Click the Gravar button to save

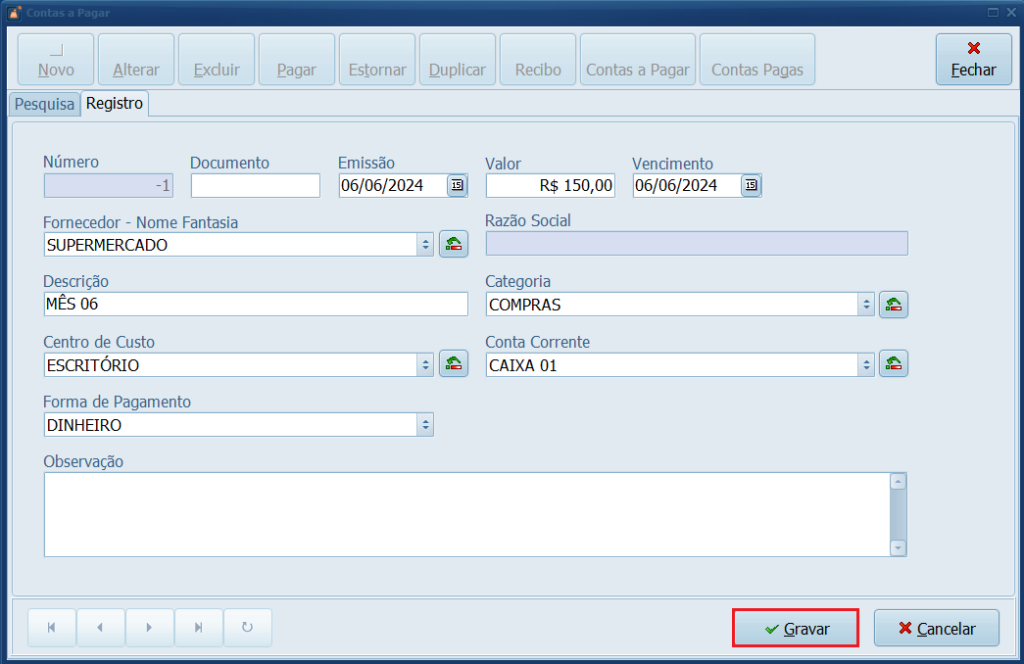[x=796, y=629]
